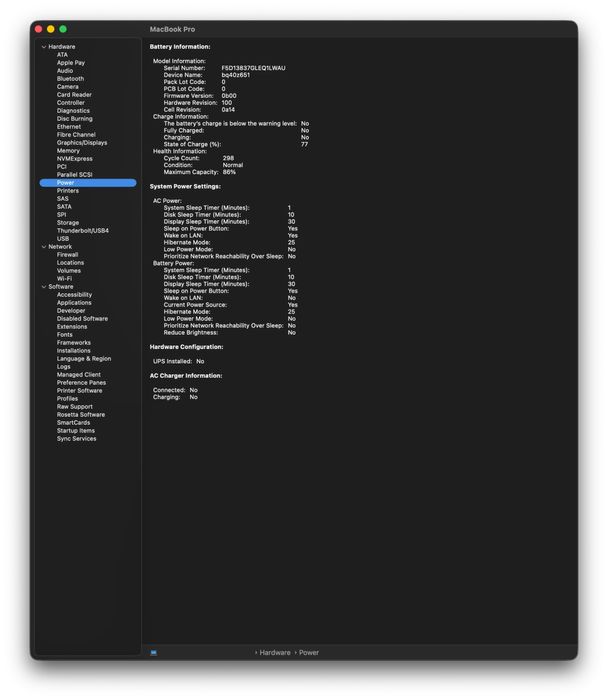This screenshot has height=700, width=608.
Task: Click the MacBook Pro window title
Action: 172,29
